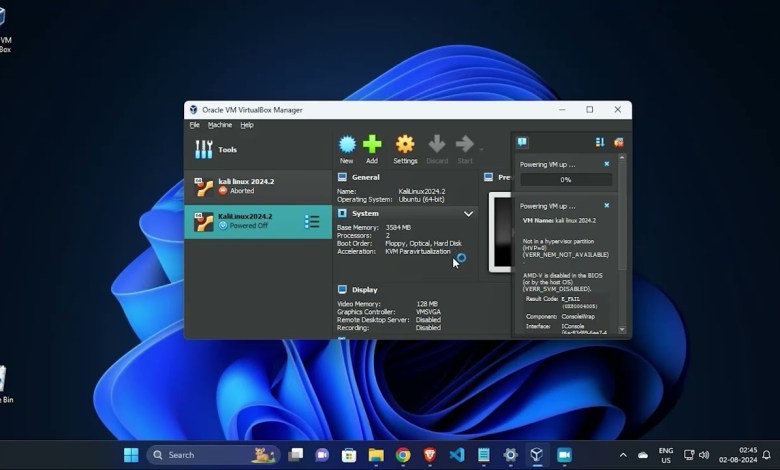Toggle the notification center icon
Screen dimensions: 780x470
[522, 142]
